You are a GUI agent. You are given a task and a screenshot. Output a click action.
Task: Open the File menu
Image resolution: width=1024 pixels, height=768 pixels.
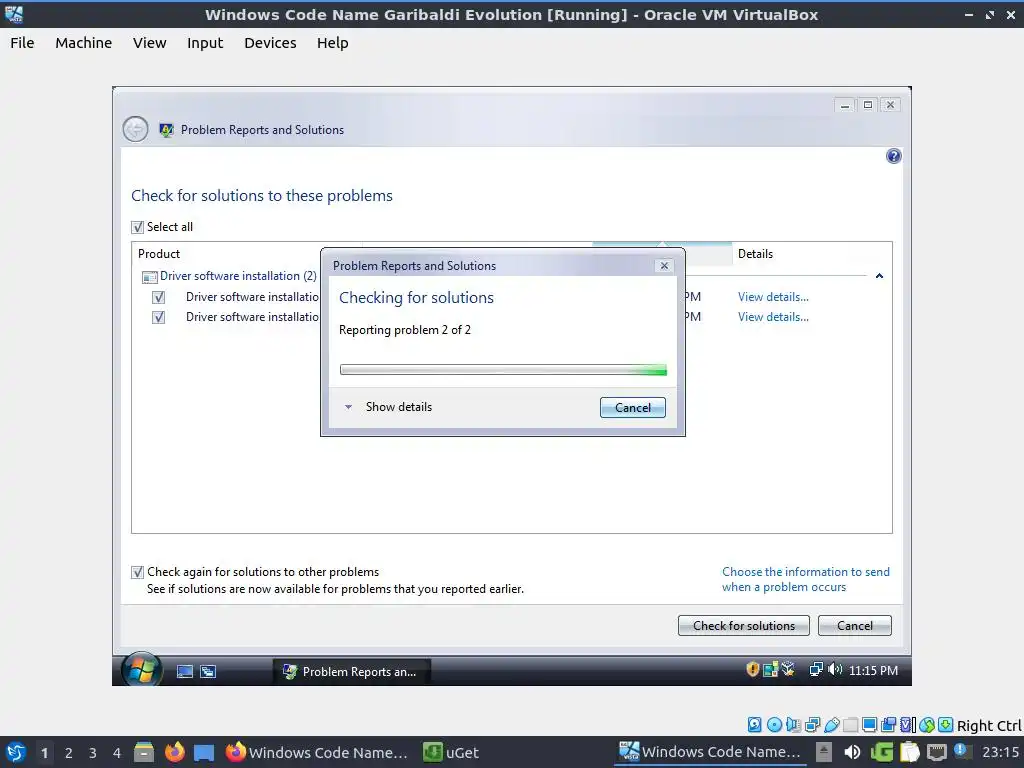(22, 43)
